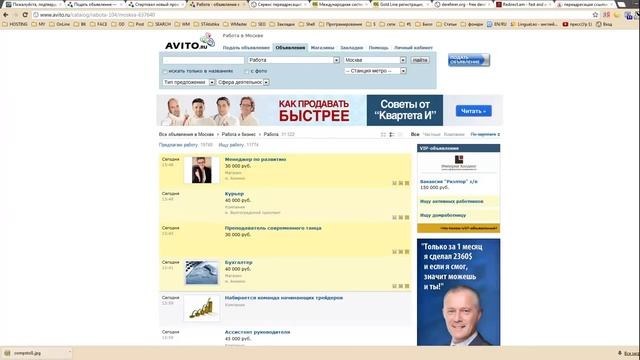Screen dimensions: 640x360
Task: Open the WMaster bookmarks folder
Action: pyautogui.click(x=235, y=24)
